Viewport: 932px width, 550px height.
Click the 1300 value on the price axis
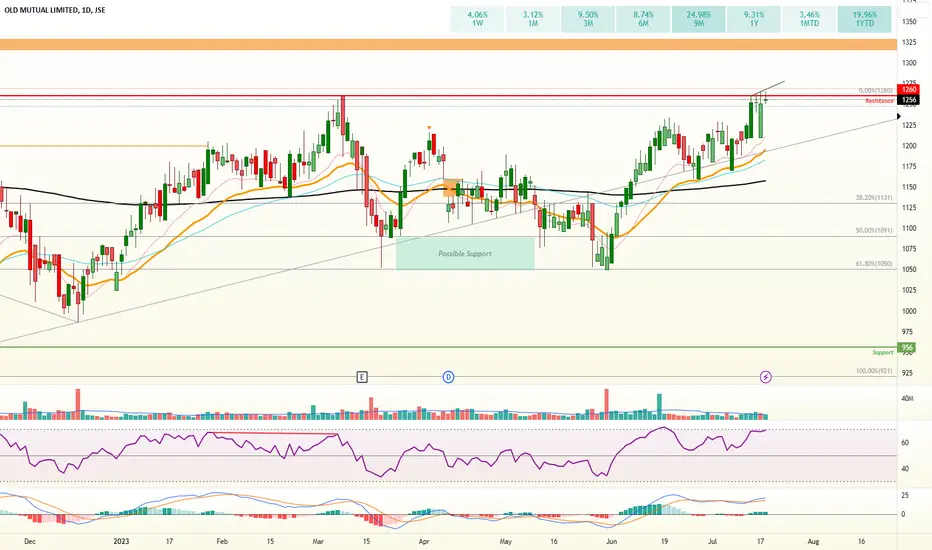[x=909, y=63]
